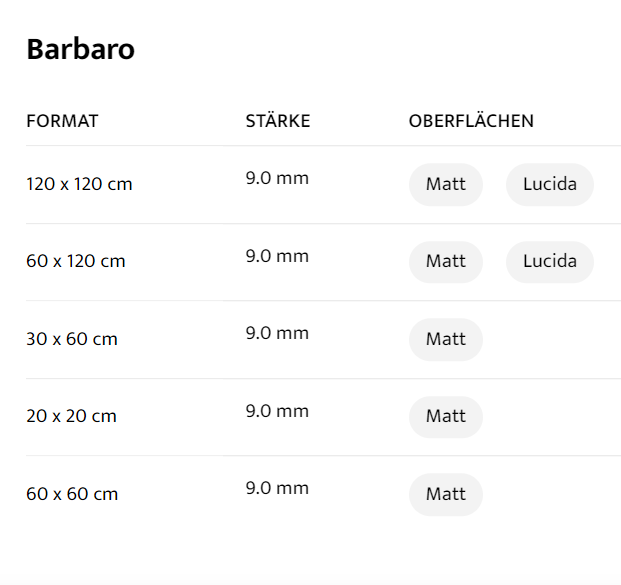Image resolution: width=621 pixels, height=585 pixels.
Task: Click 9.0 mm thickness in 60 x 60 cm row
Action: (277, 489)
